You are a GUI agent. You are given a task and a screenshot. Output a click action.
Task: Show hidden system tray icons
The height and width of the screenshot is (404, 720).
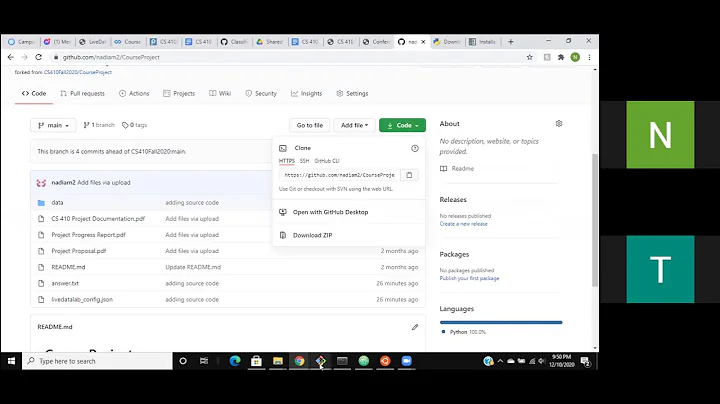(x=500, y=361)
